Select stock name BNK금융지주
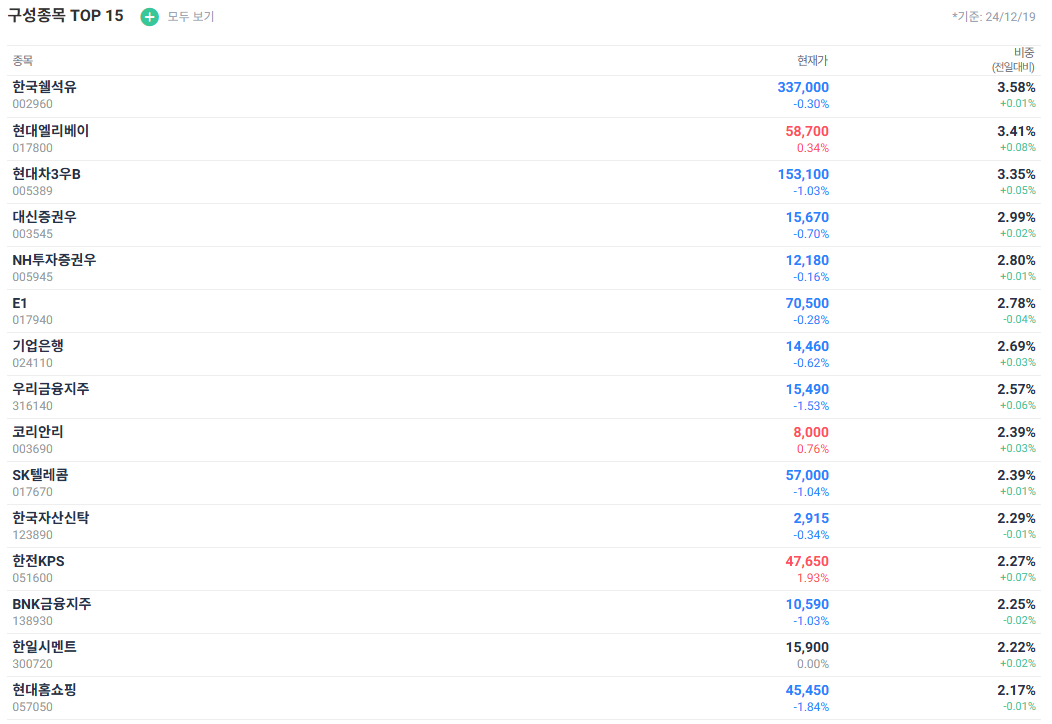The height and width of the screenshot is (724, 1052). point(52,604)
